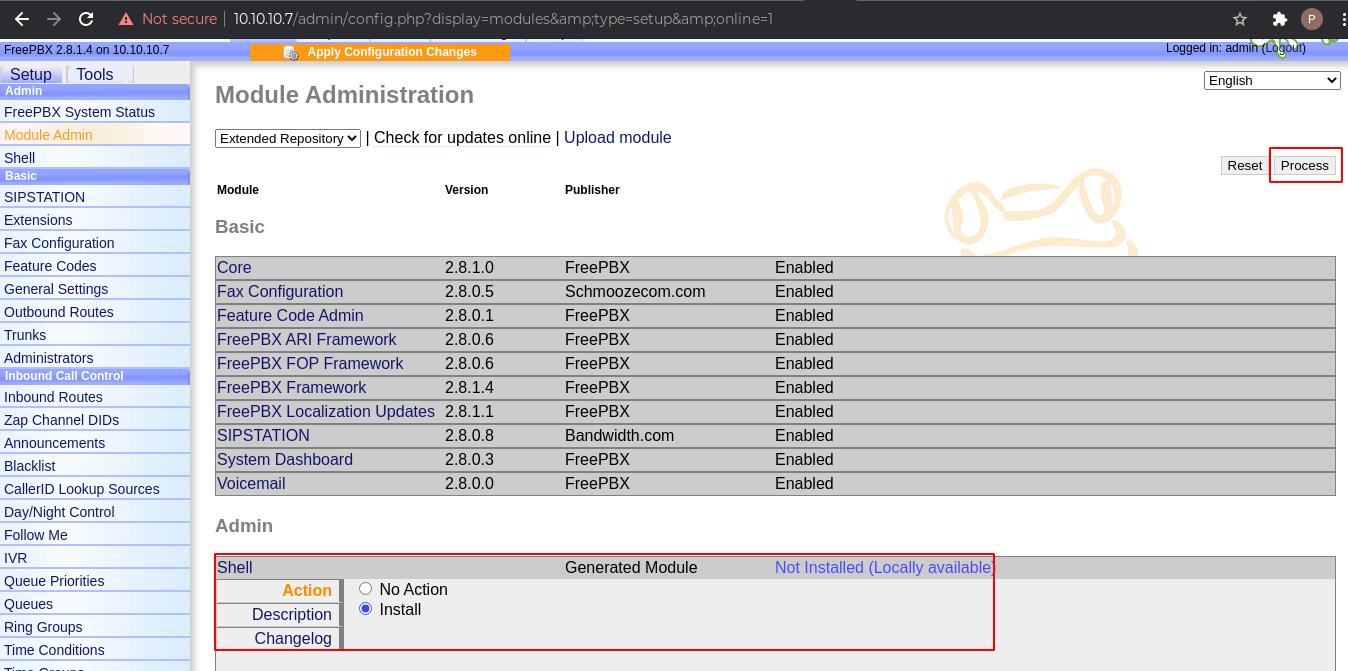Open Trunks in the sidebar

[x=94, y=335]
